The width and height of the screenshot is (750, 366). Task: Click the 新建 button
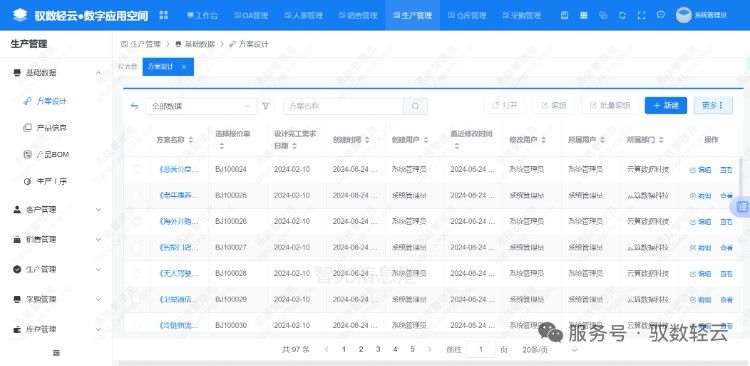[666, 106]
